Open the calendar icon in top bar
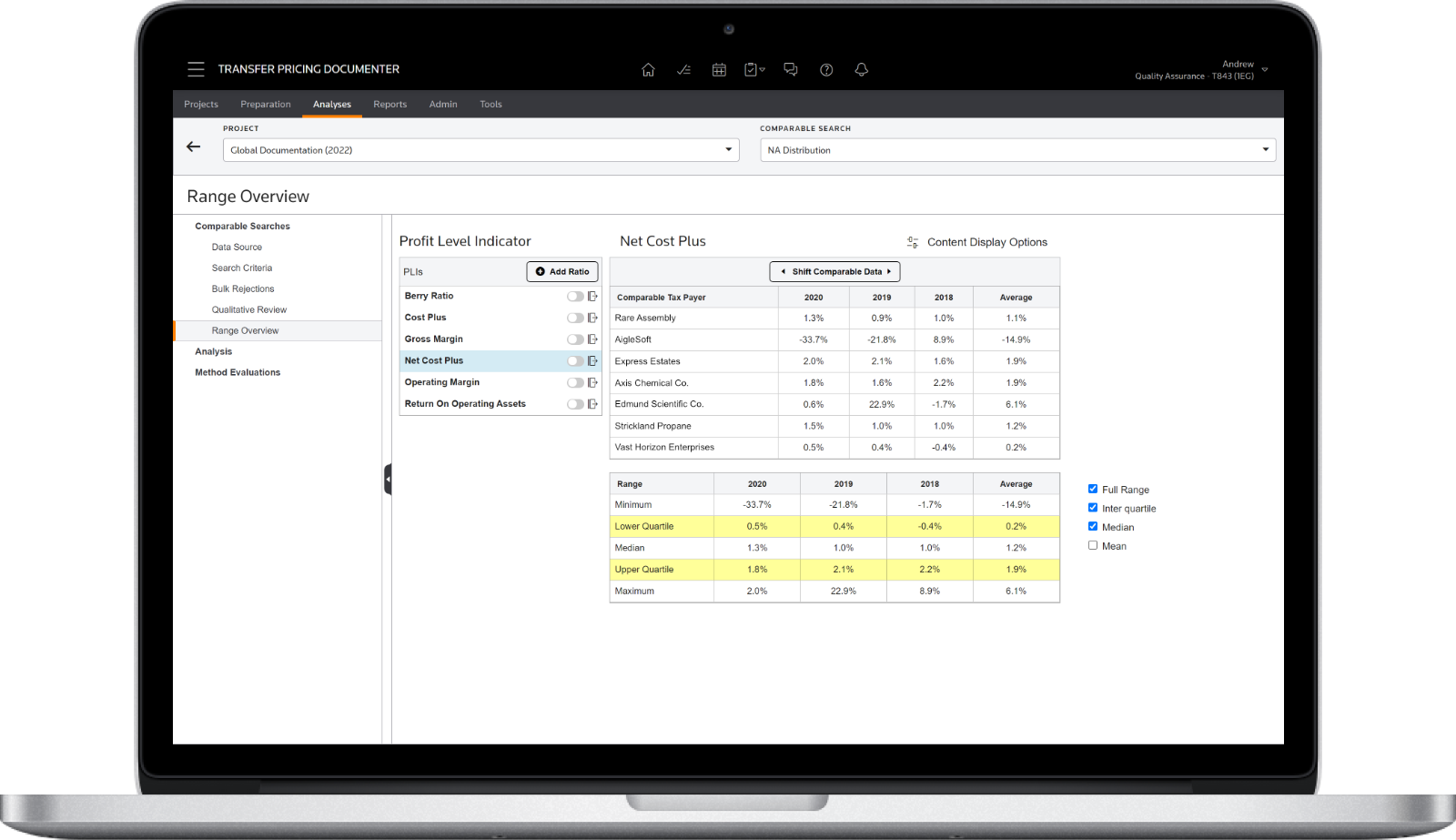Screen dimensions: 1456x840 [719, 70]
